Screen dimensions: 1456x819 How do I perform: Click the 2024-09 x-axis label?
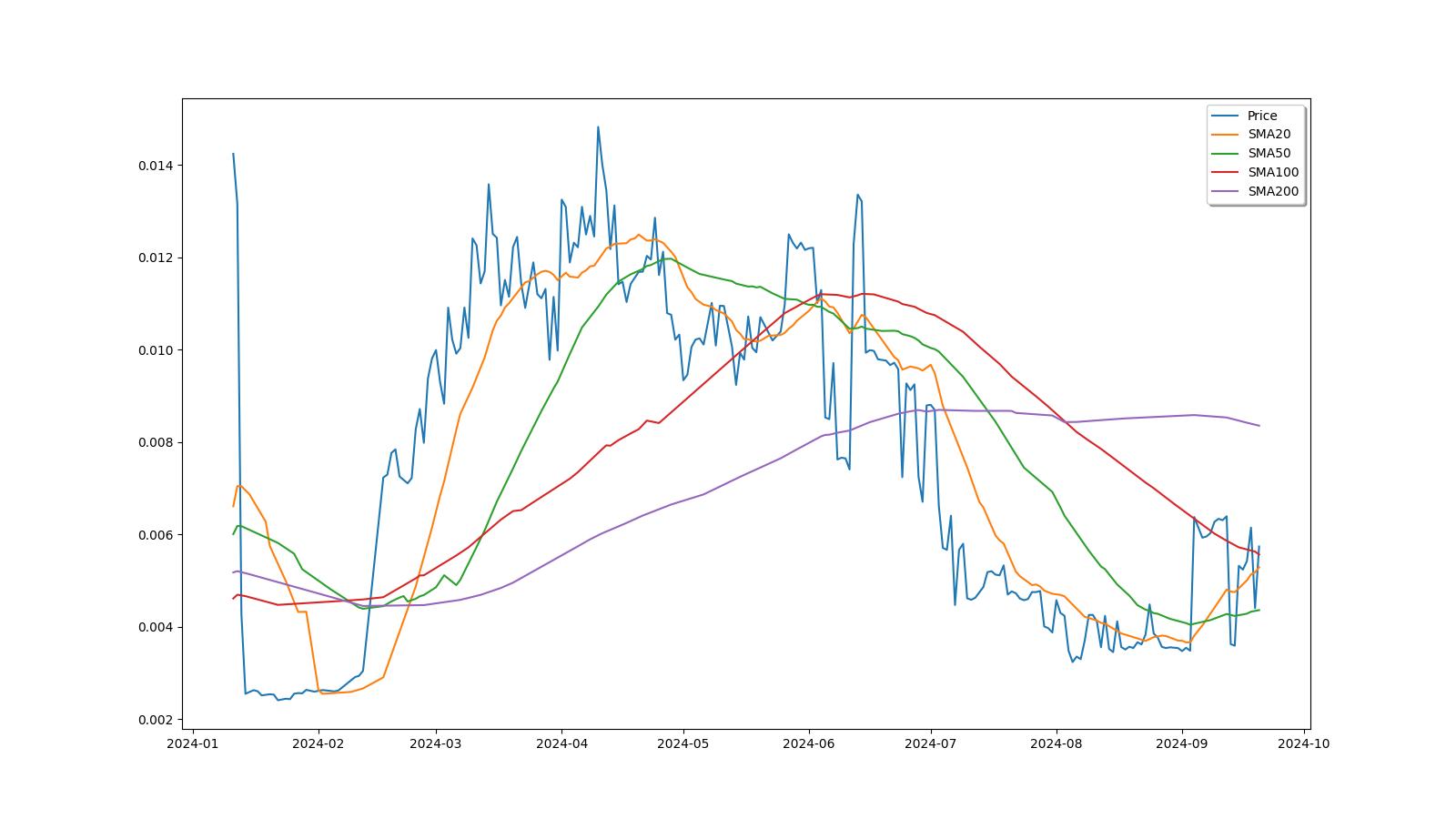click(1181, 743)
